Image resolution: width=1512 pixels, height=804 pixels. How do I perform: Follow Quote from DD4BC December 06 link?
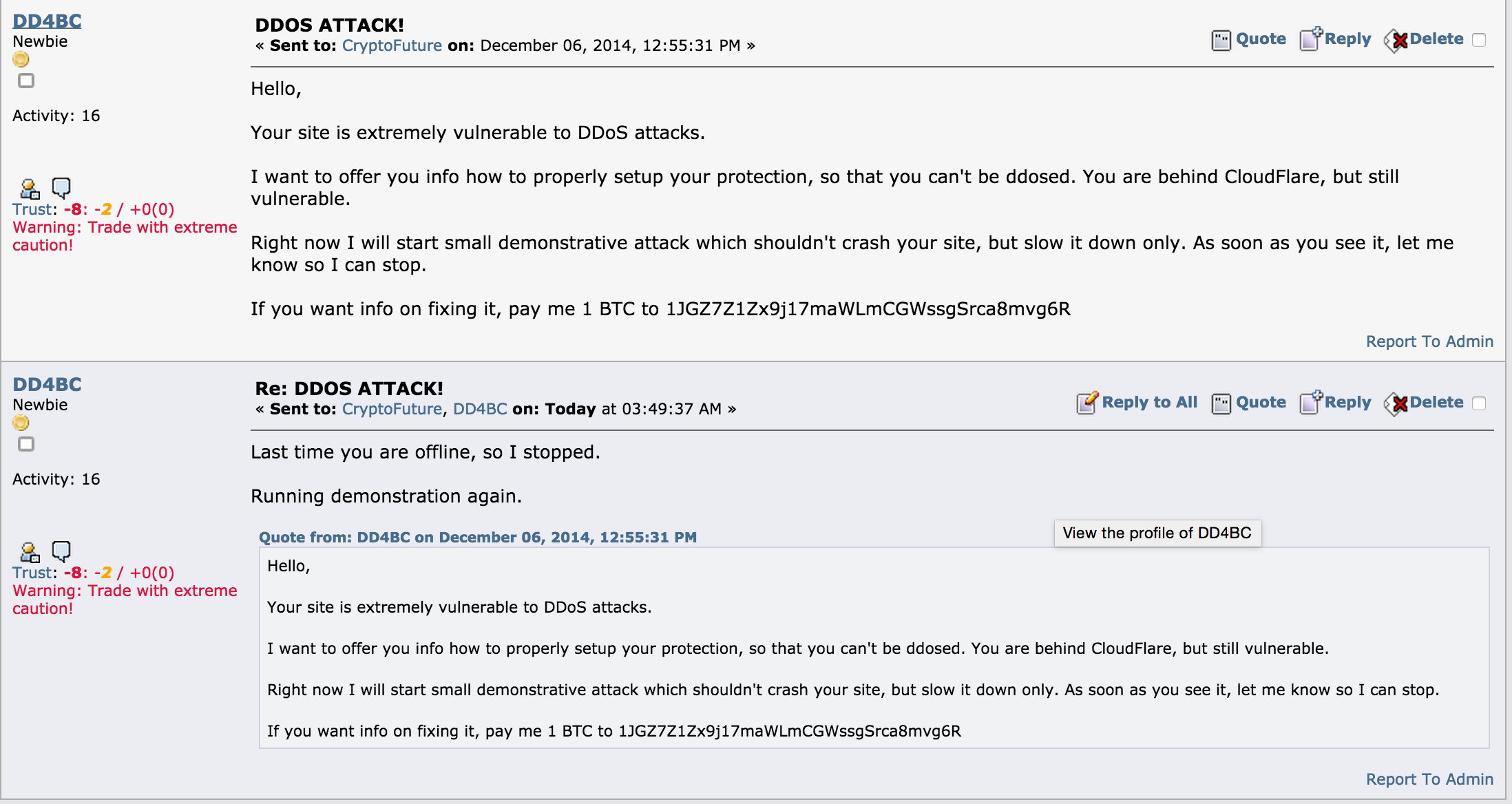tap(478, 537)
